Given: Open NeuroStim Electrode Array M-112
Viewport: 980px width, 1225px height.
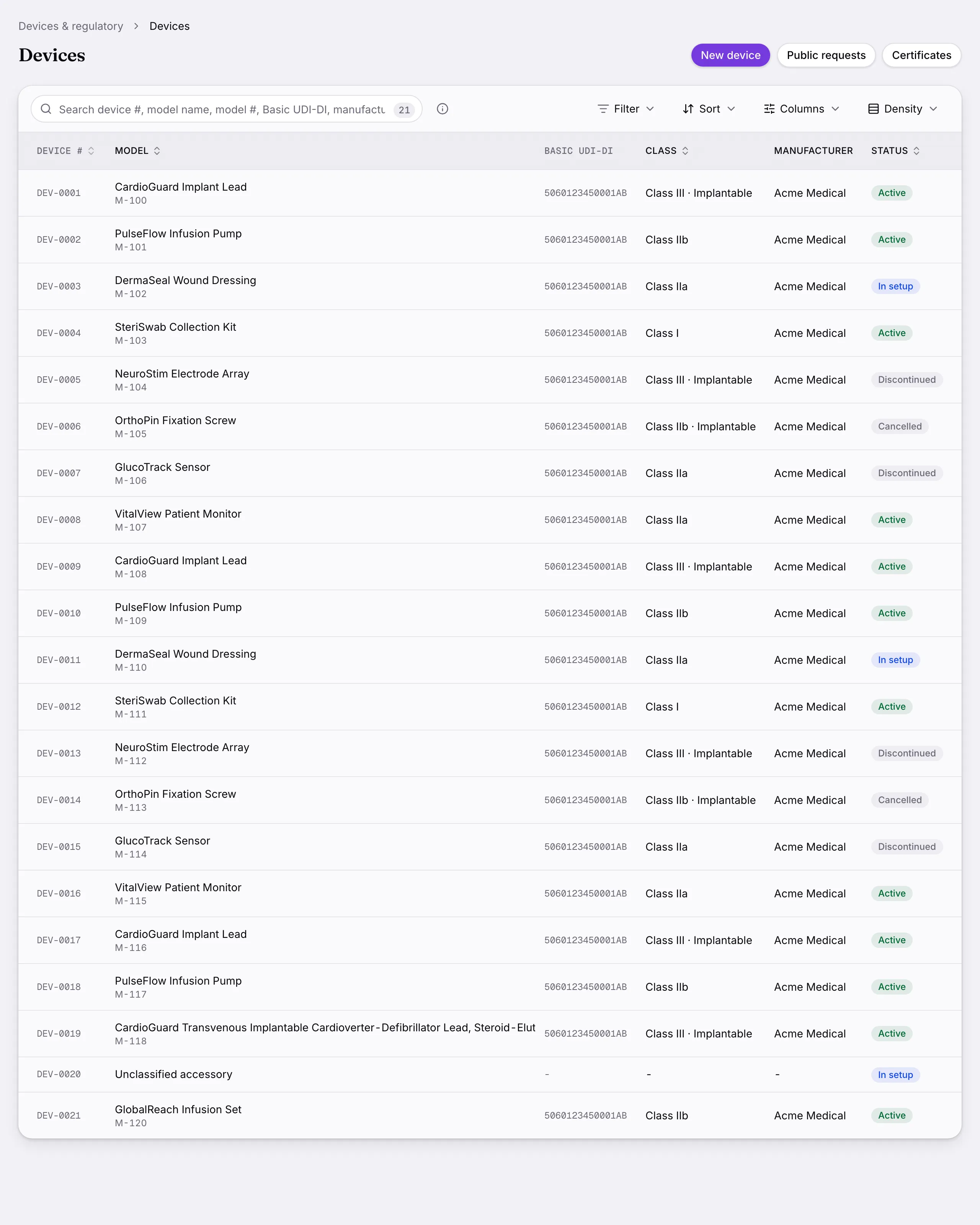Looking at the screenshot, I should pos(182,753).
